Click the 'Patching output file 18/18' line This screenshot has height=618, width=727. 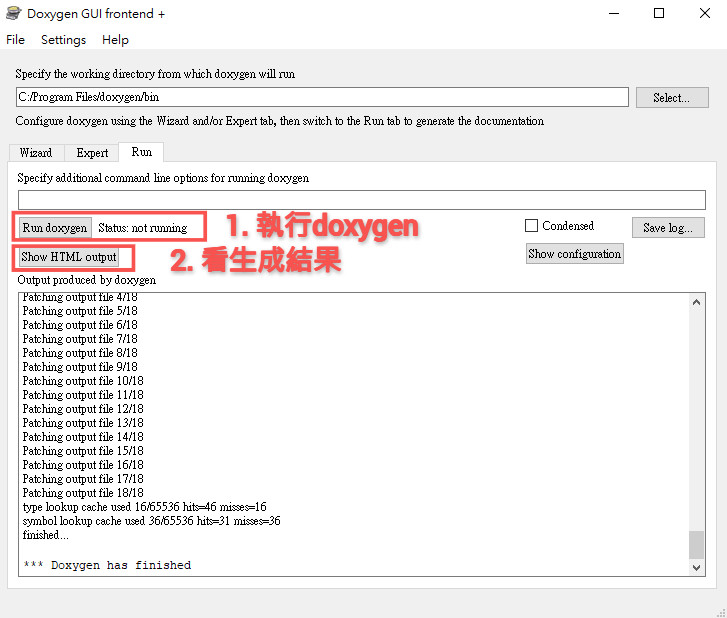pos(83,492)
